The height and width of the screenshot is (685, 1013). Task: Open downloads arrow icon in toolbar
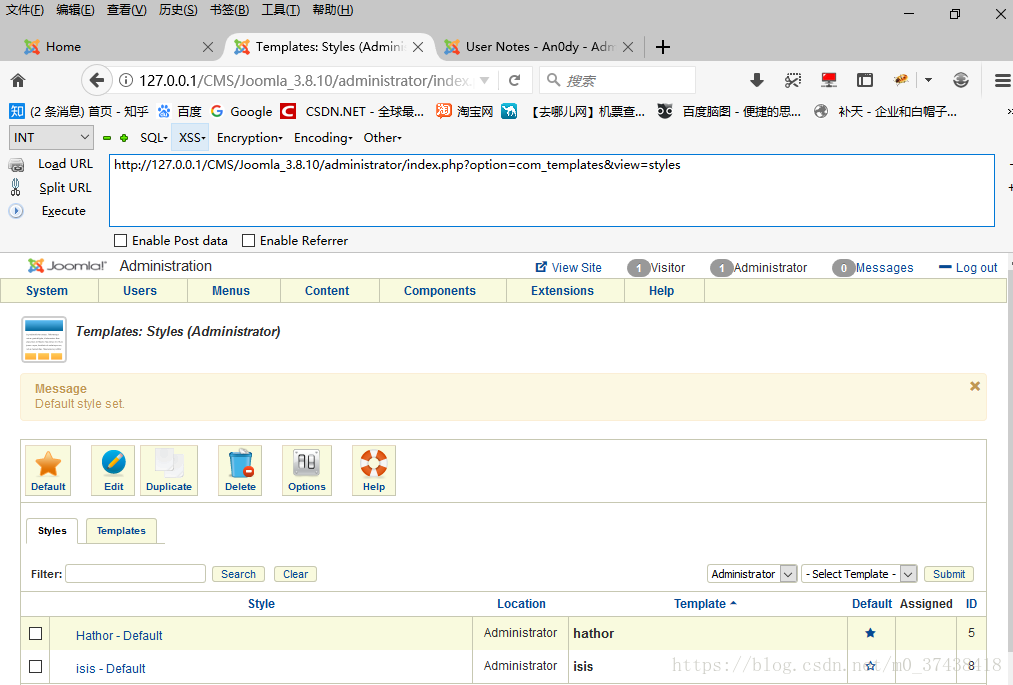click(x=757, y=80)
